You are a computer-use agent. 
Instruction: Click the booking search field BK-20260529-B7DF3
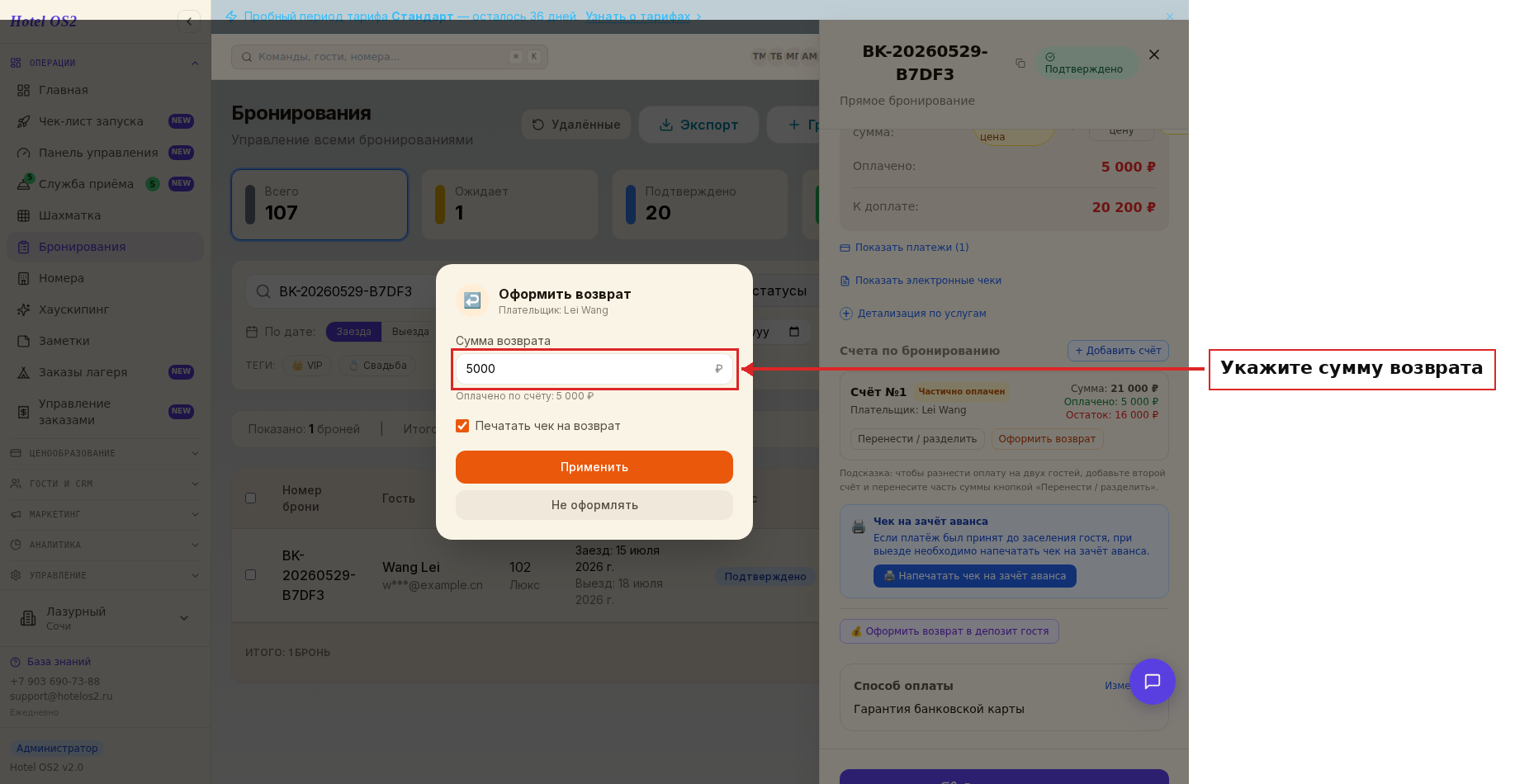(347, 291)
